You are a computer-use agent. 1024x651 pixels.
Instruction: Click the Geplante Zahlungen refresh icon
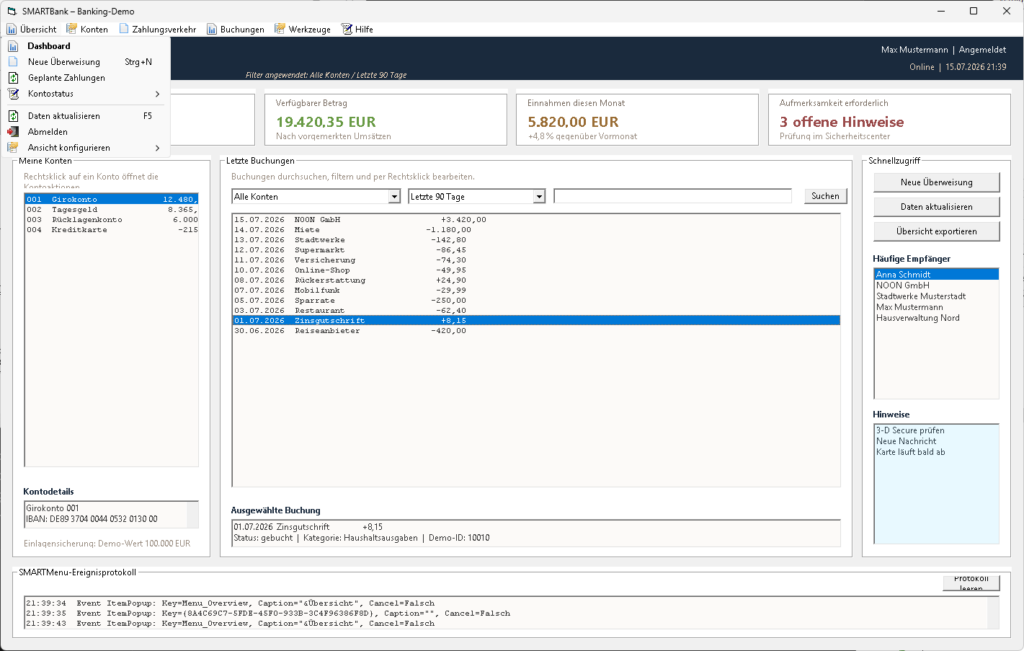point(13,78)
